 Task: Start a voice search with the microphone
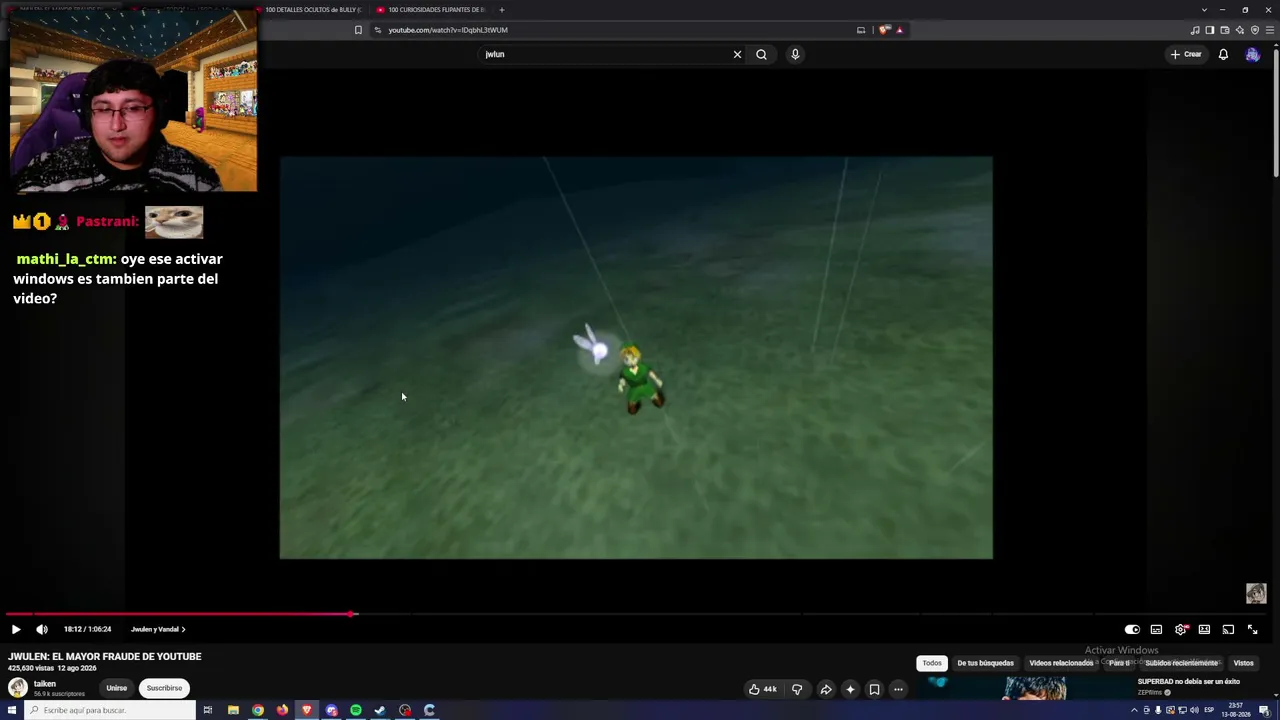tap(795, 54)
